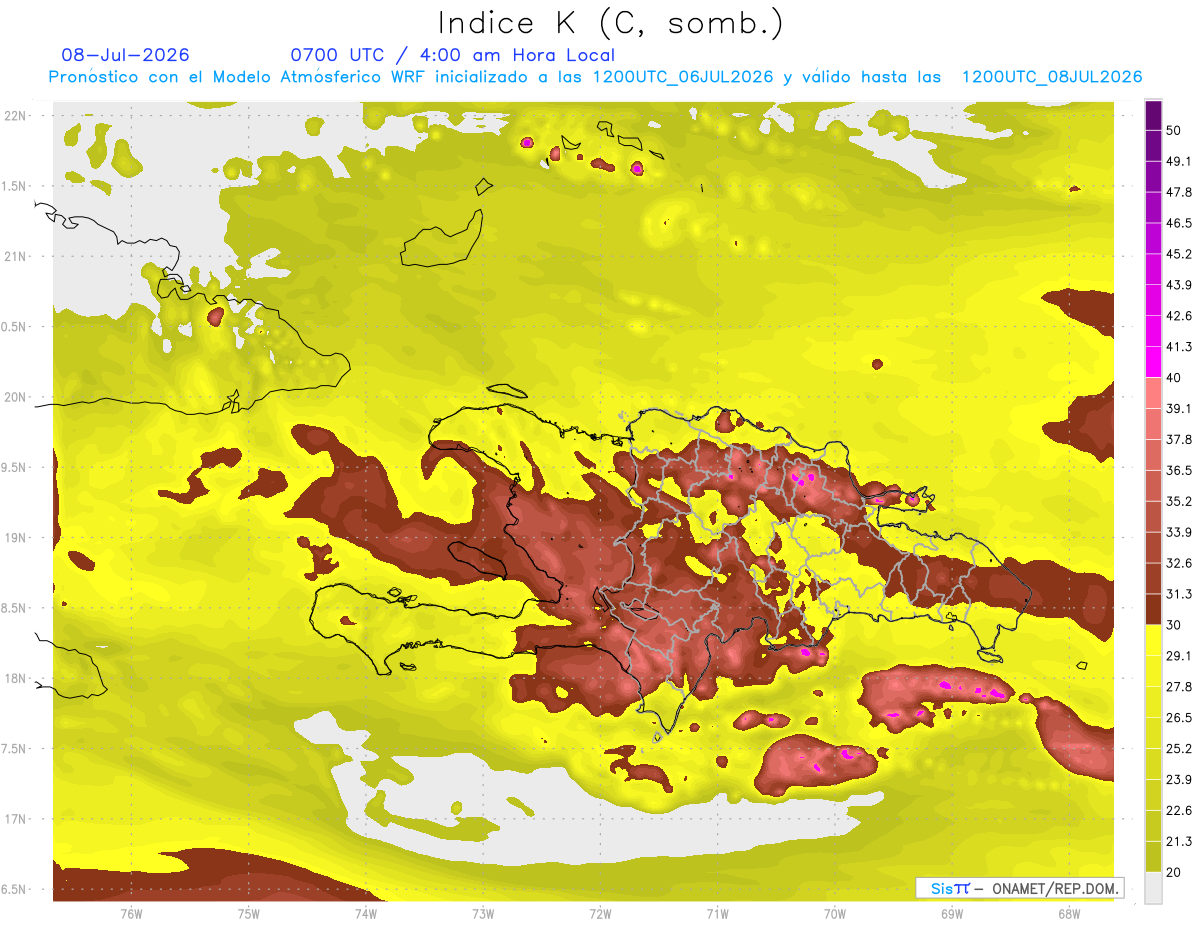Click the legend value 22.6

(x=1178, y=810)
